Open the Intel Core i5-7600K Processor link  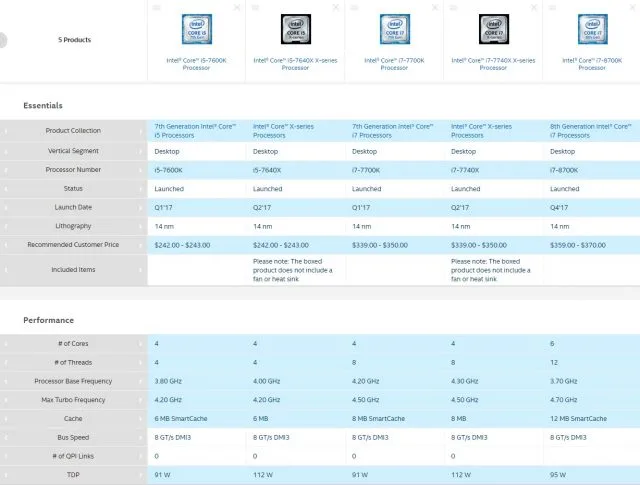196,64
